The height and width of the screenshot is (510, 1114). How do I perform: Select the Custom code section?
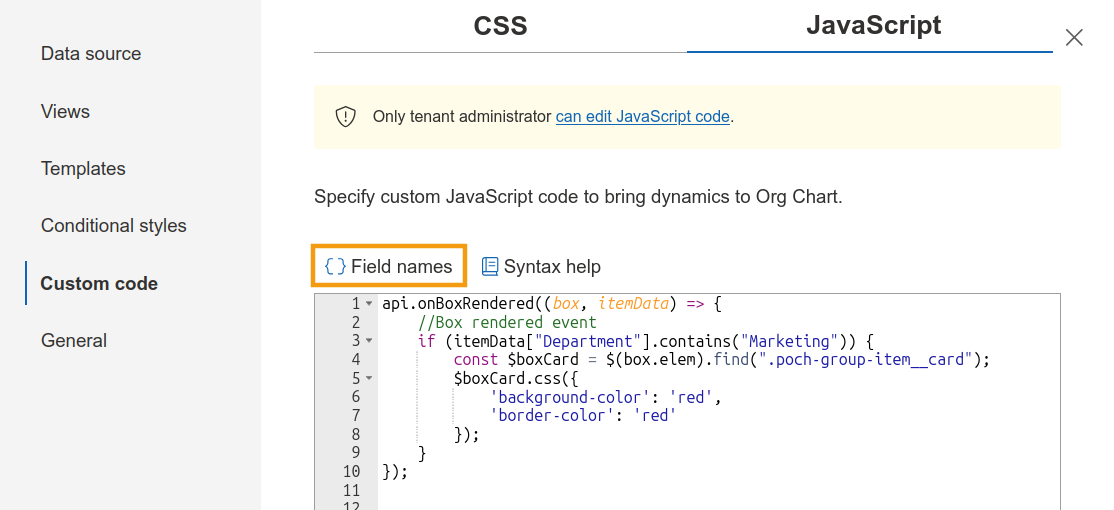(x=99, y=283)
